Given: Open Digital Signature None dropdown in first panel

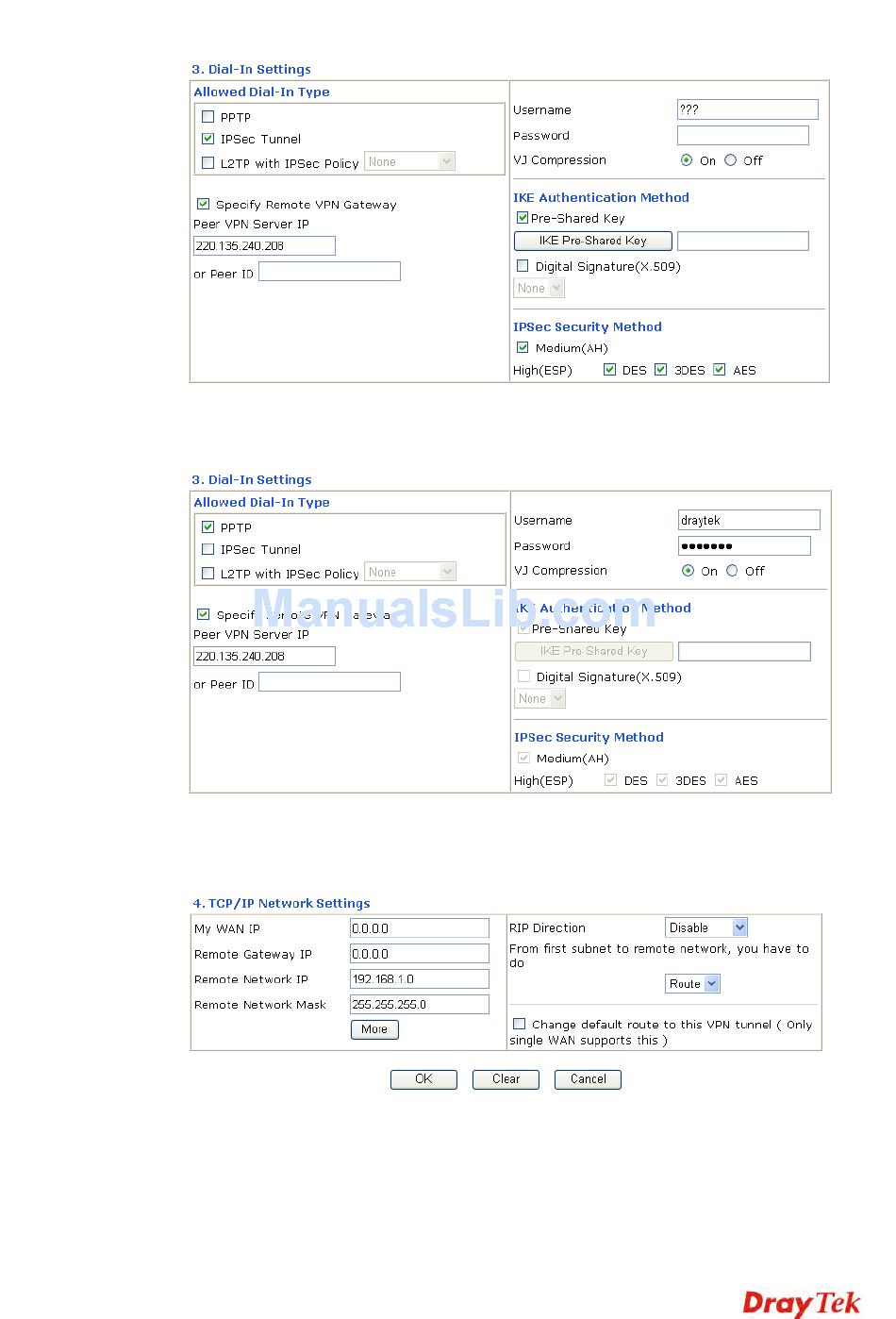Looking at the screenshot, I should 539,288.
